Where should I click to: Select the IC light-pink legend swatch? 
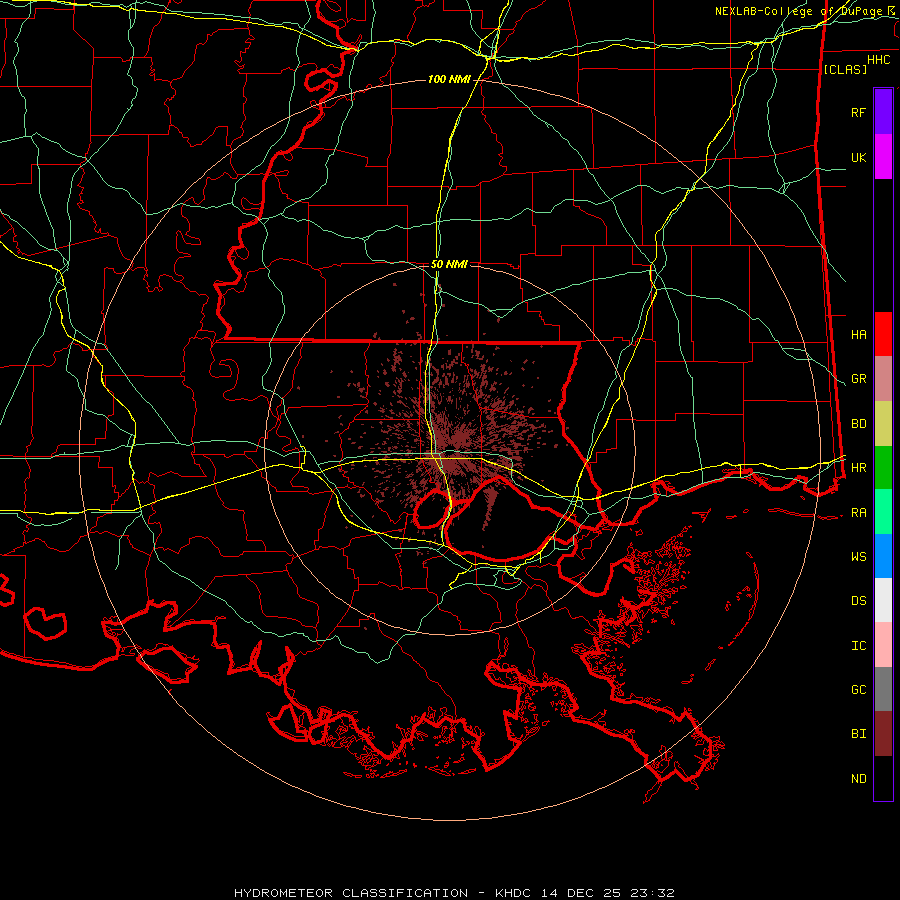click(x=883, y=645)
